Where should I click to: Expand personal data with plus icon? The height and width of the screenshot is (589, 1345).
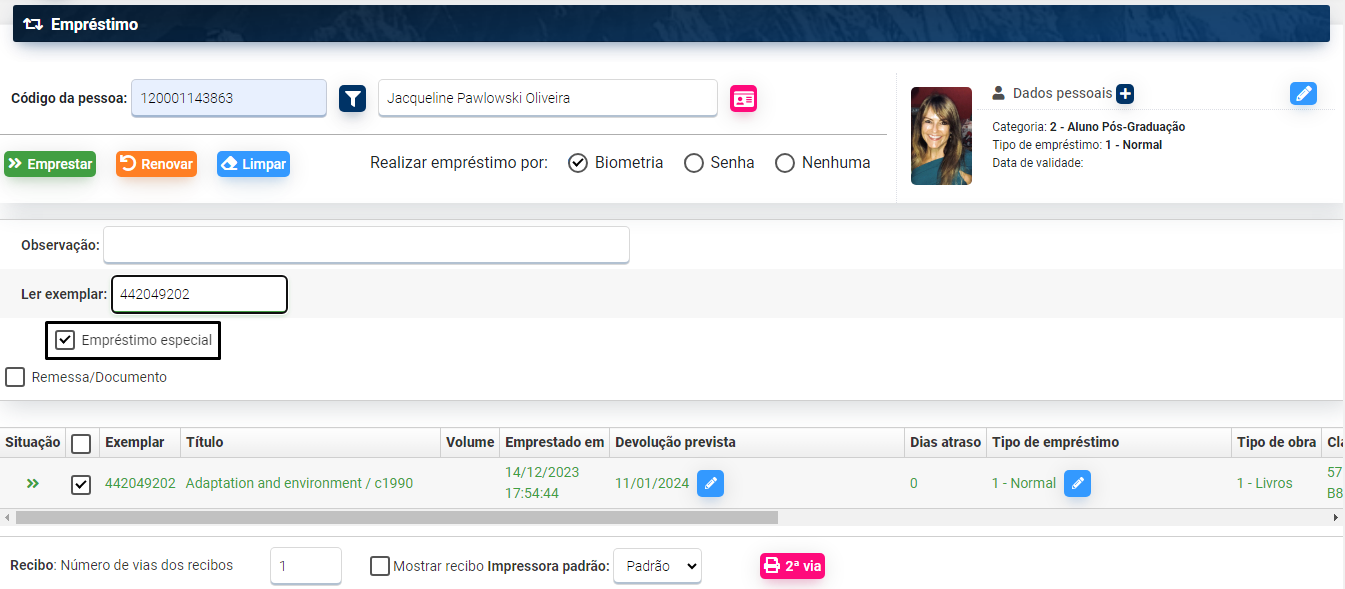1125,94
